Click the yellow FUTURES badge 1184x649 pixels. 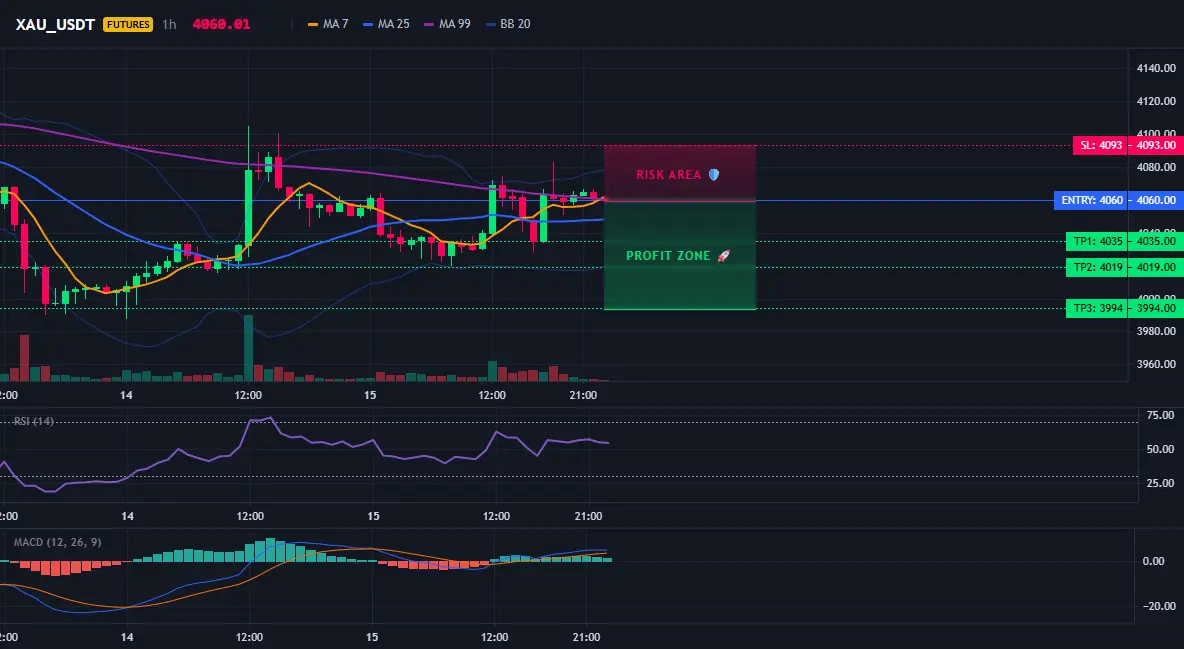(128, 24)
